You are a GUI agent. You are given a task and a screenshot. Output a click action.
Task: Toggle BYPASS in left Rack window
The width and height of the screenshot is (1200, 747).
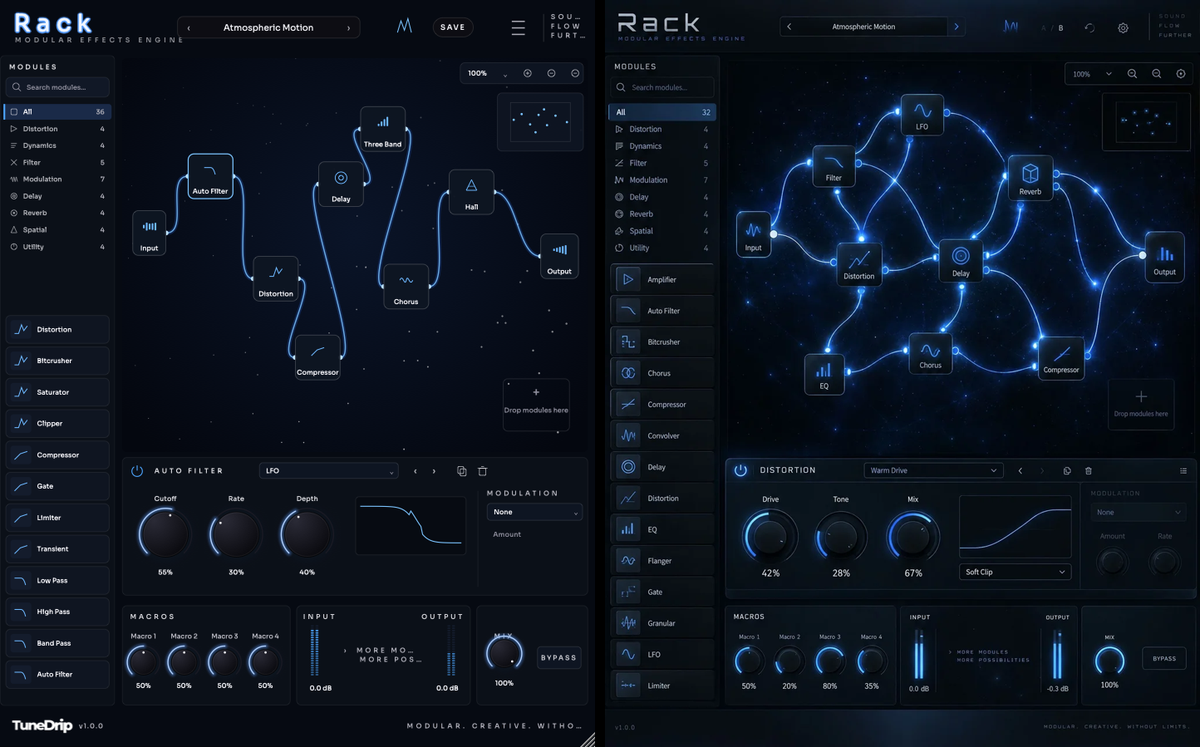pos(559,657)
